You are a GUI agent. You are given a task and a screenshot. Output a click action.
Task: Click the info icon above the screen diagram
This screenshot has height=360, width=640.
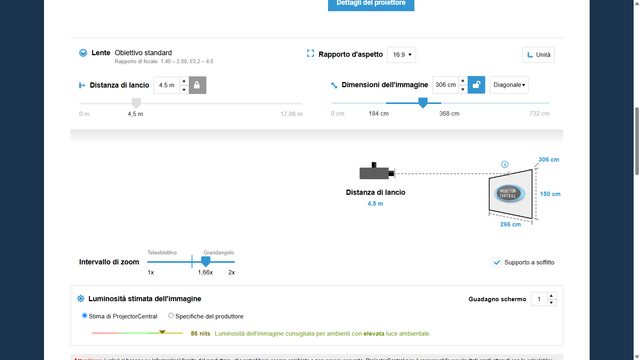coord(504,164)
